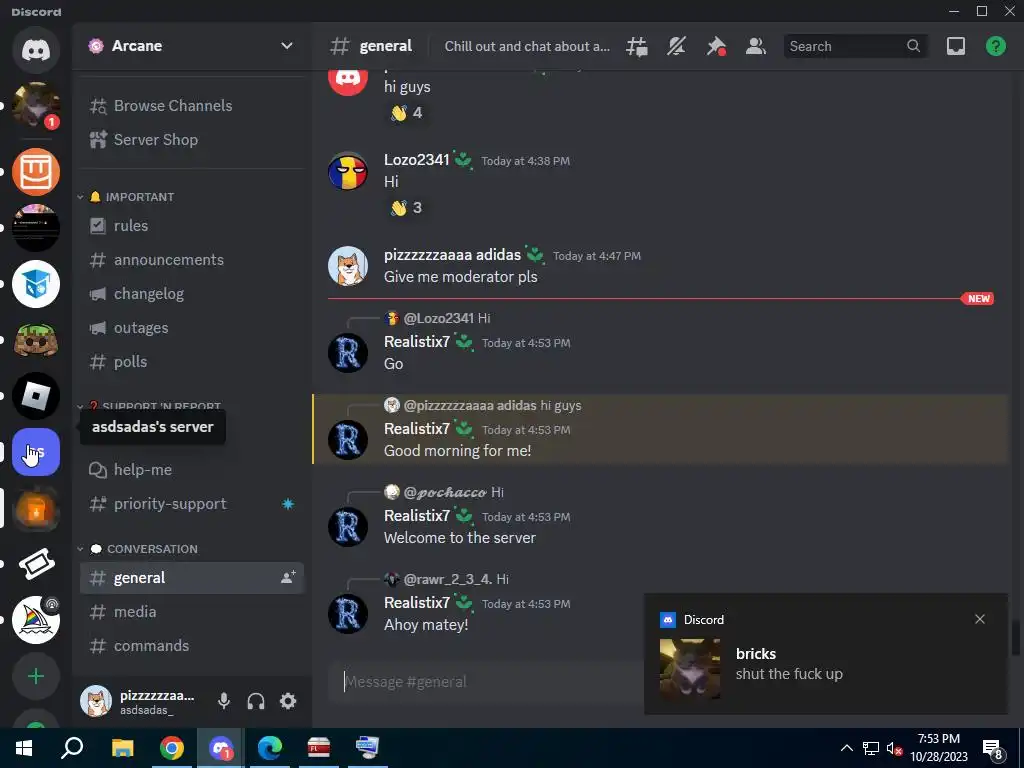
Task: Open Discord home direct messages
Action: 36,50
